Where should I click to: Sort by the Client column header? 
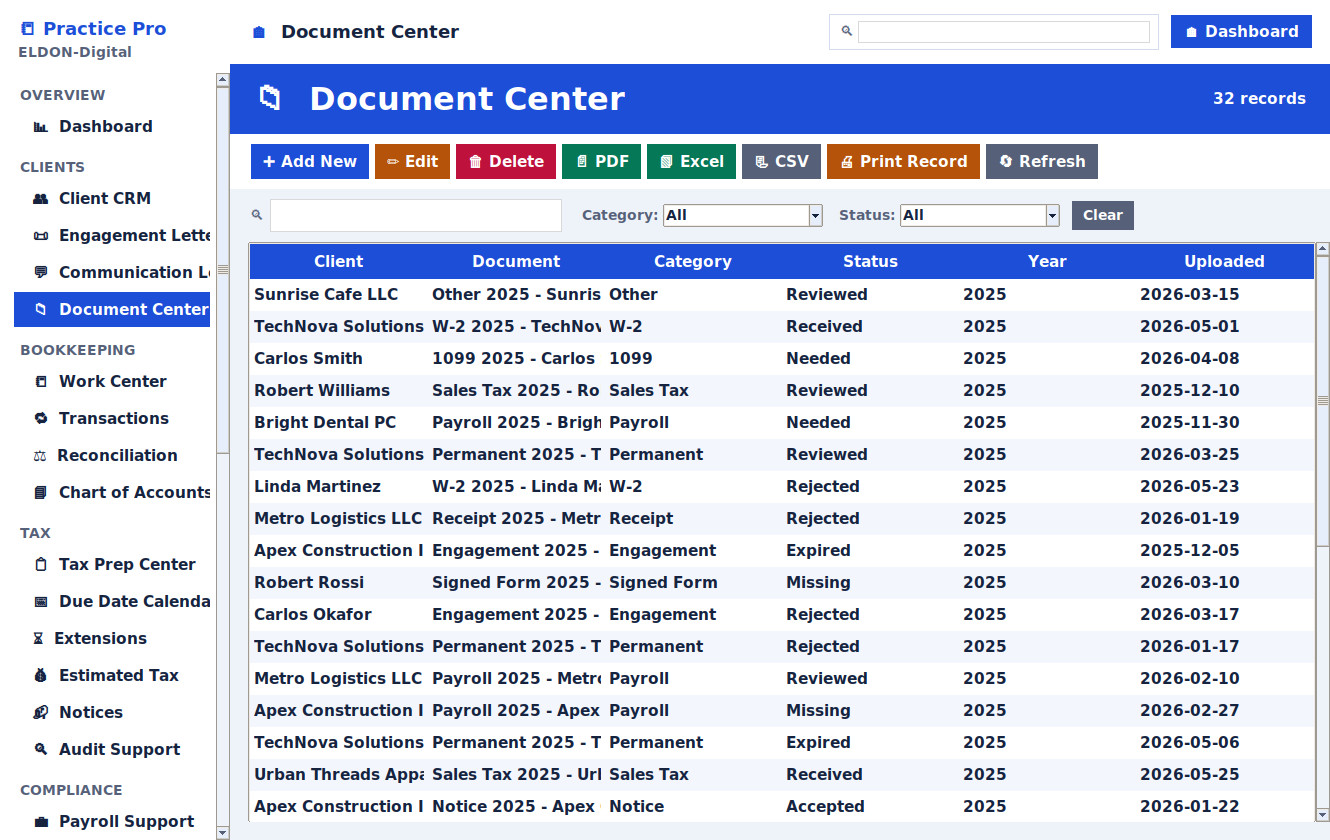338,262
